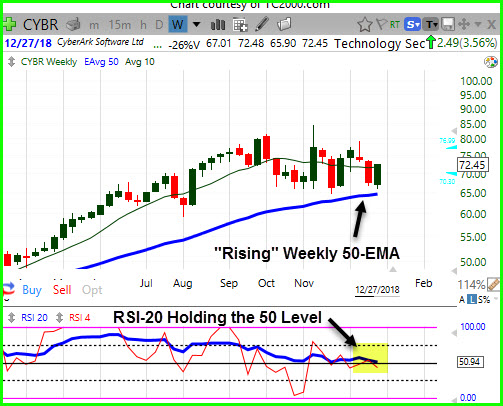Viewport: 503px width, 406px height.
Task: Click the gray triangle left of RSI 100.00
Action: coord(454,333)
